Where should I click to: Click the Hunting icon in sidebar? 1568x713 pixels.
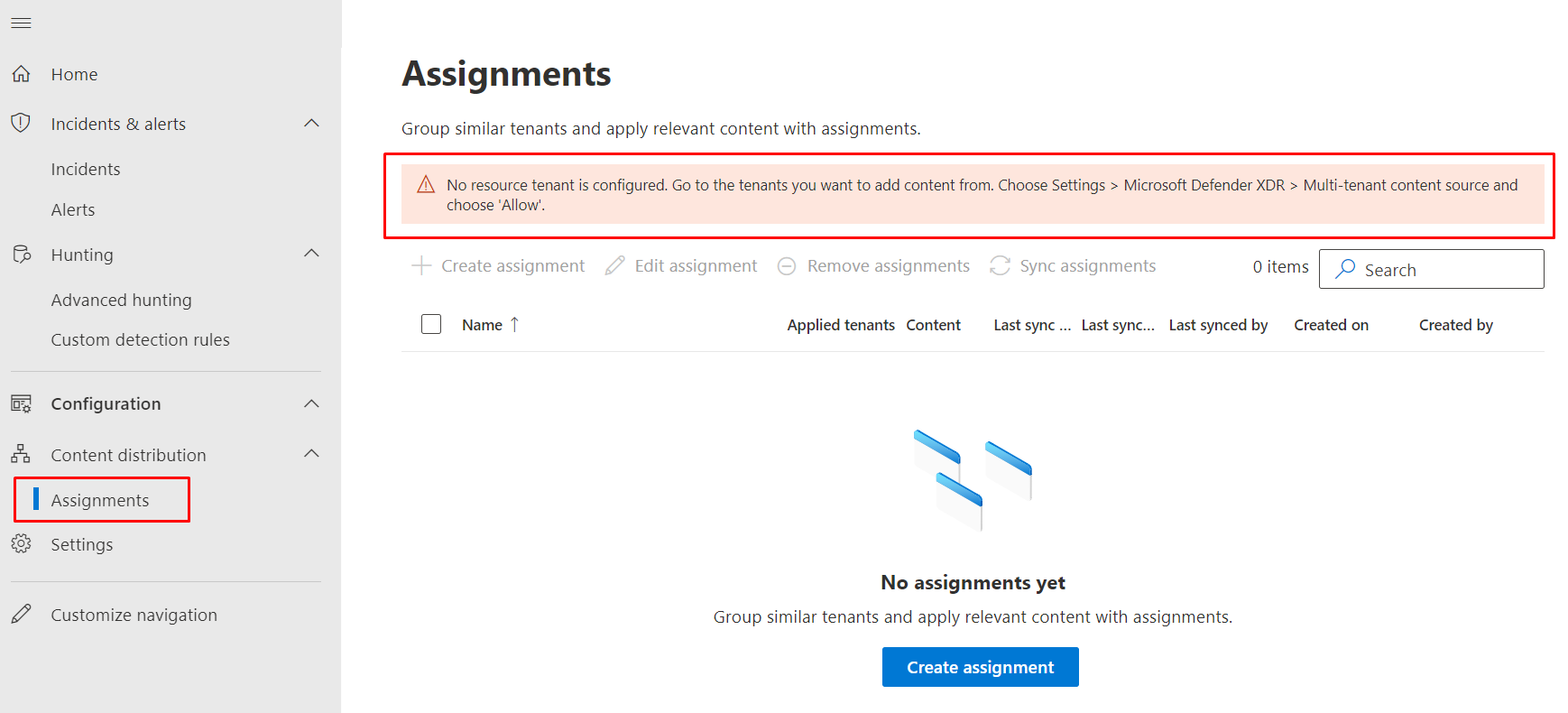(x=21, y=255)
